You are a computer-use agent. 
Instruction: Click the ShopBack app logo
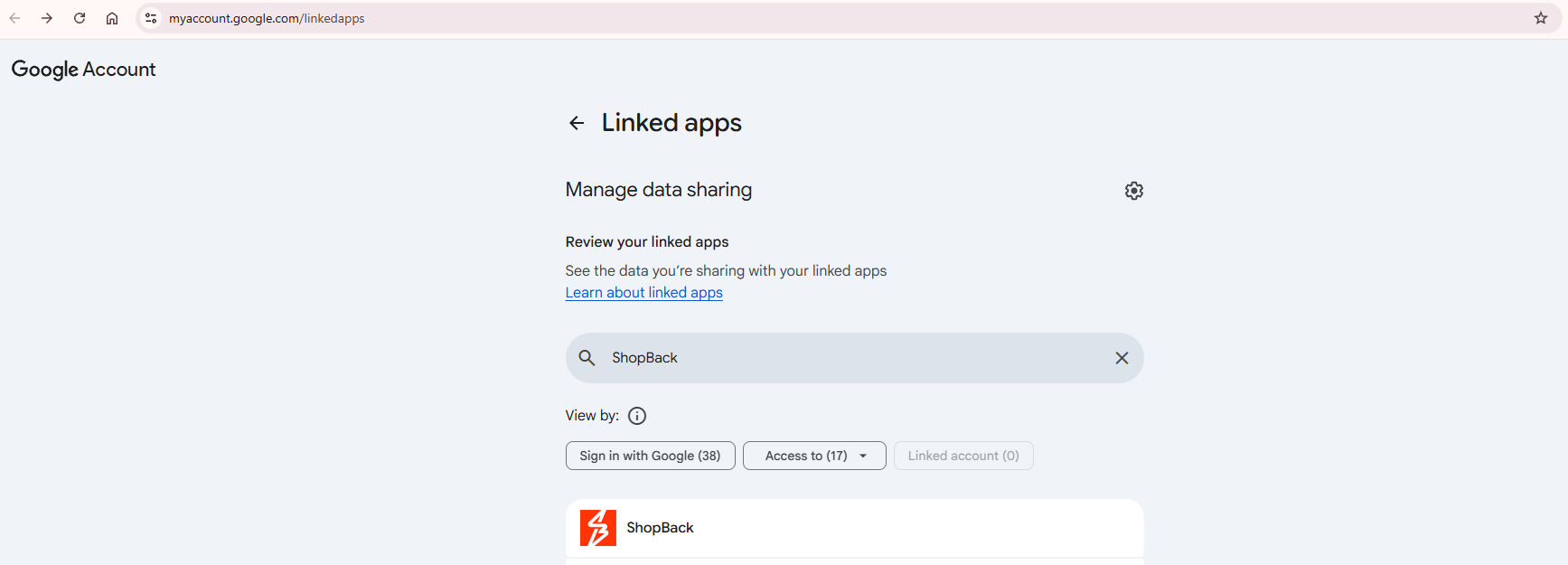click(x=598, y=528)
